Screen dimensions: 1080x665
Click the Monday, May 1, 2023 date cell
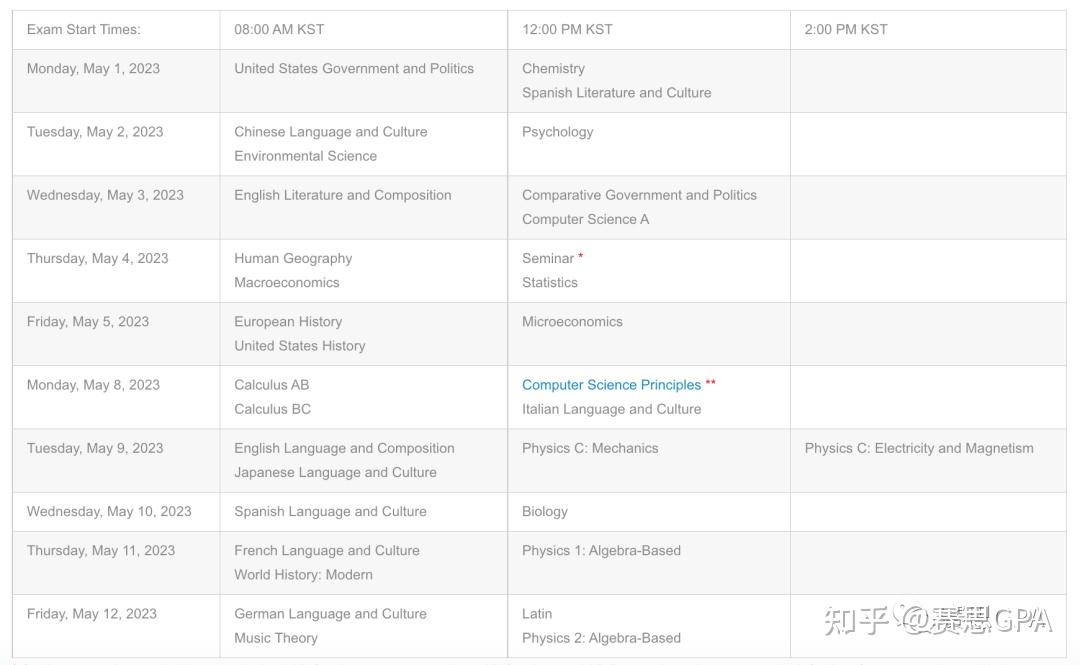coord(93,69)
